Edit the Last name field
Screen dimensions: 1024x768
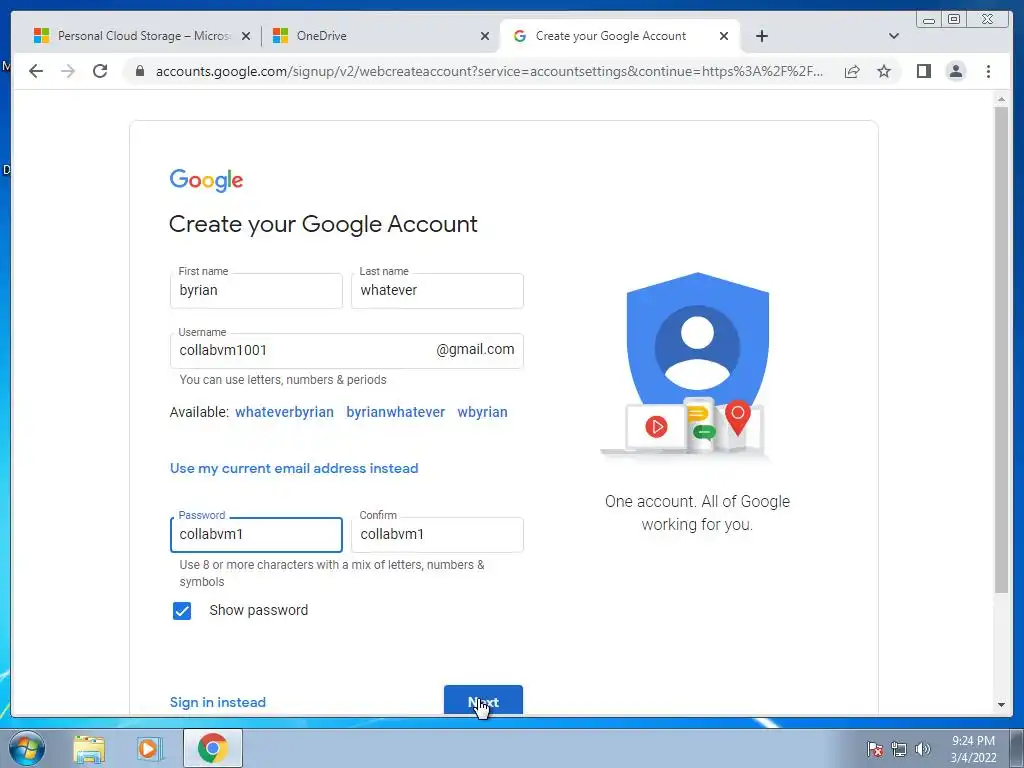coord(437,291)
